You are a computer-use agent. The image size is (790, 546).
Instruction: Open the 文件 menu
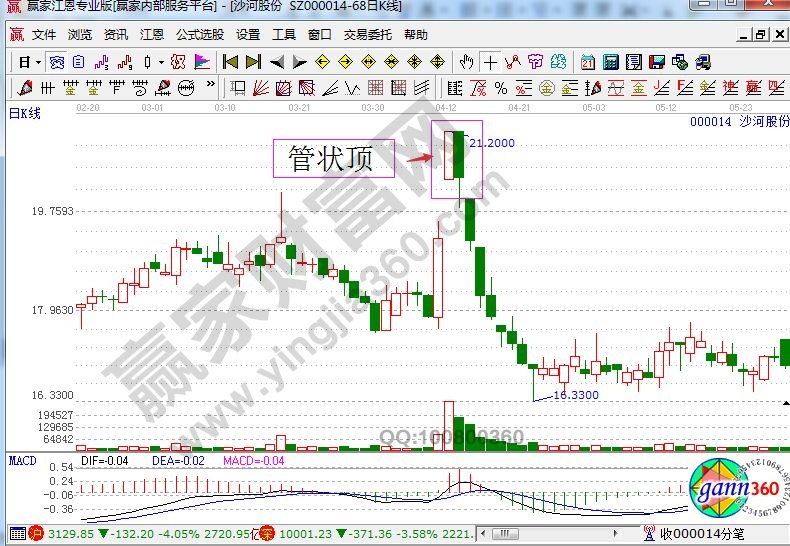(x=44, y=34)
